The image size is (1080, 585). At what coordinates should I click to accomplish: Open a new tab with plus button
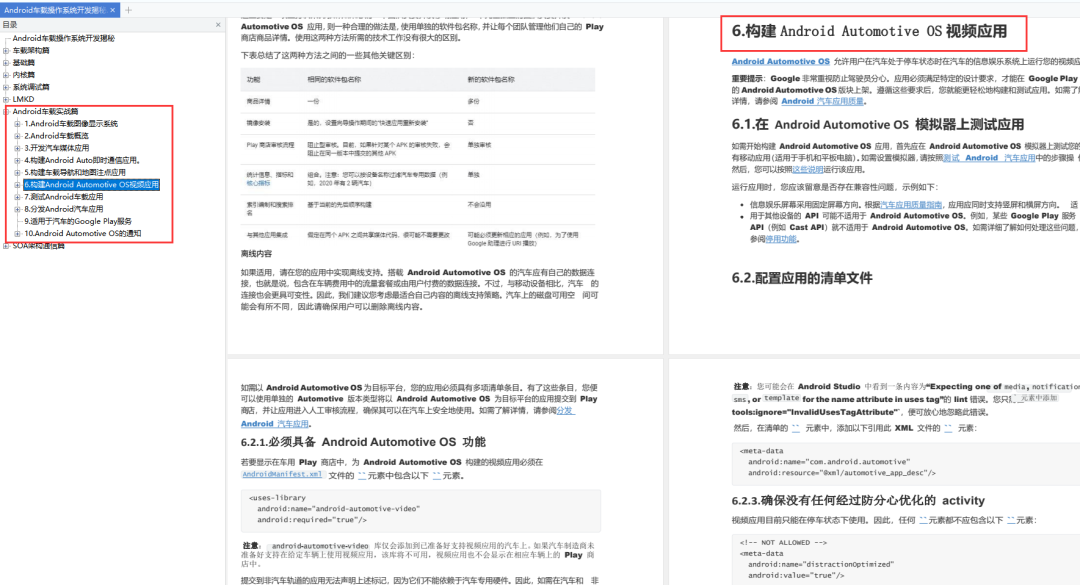(x=128, y=10)
